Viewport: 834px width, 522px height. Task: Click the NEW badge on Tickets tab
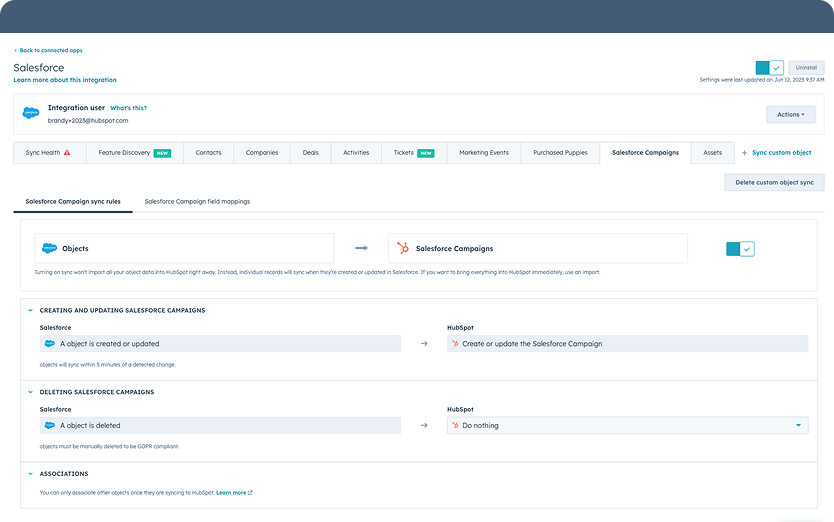(426, 153)
